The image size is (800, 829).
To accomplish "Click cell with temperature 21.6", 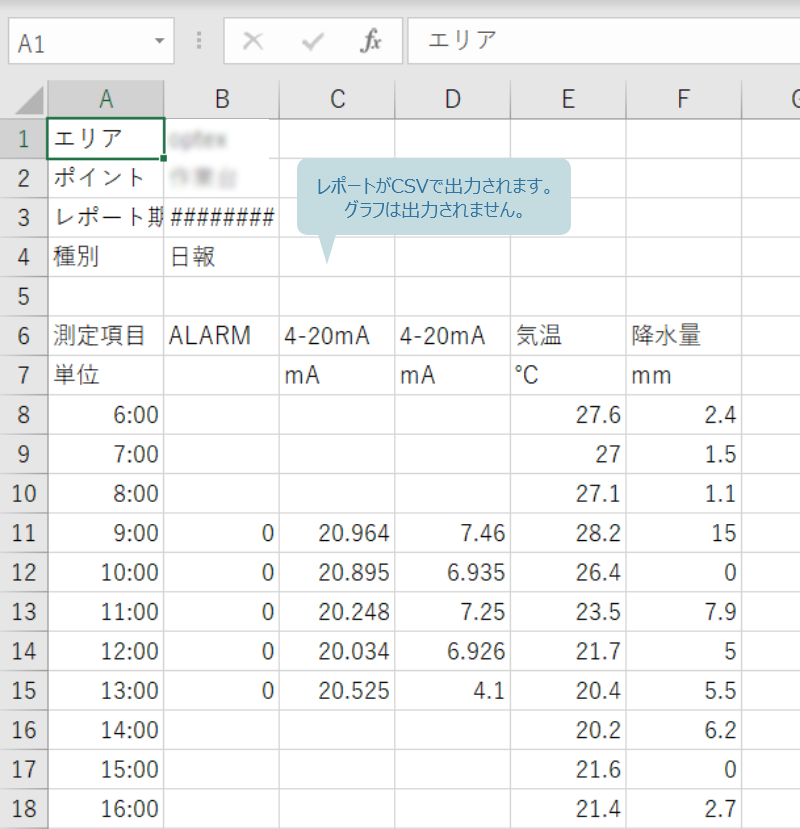I will click(568, 769).
